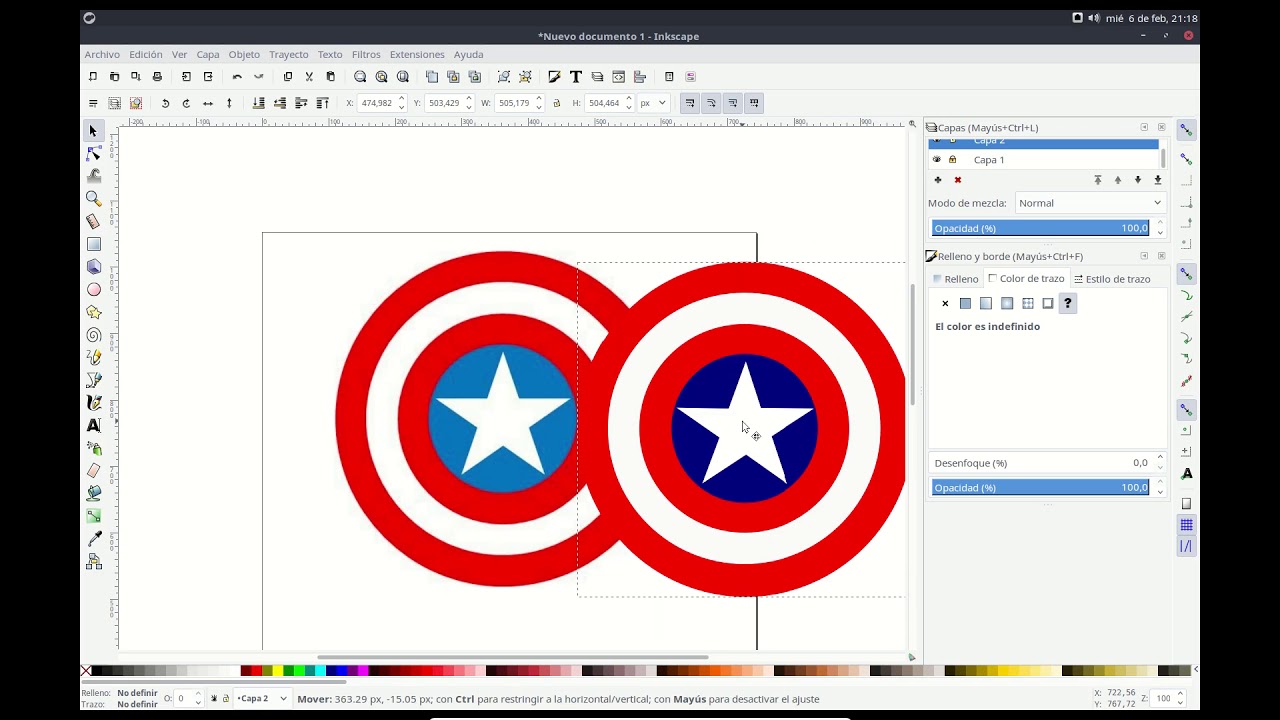Screen dimensions: 1280x720
Task: Switch to Relleno tab
Action: tap(955, 279)
